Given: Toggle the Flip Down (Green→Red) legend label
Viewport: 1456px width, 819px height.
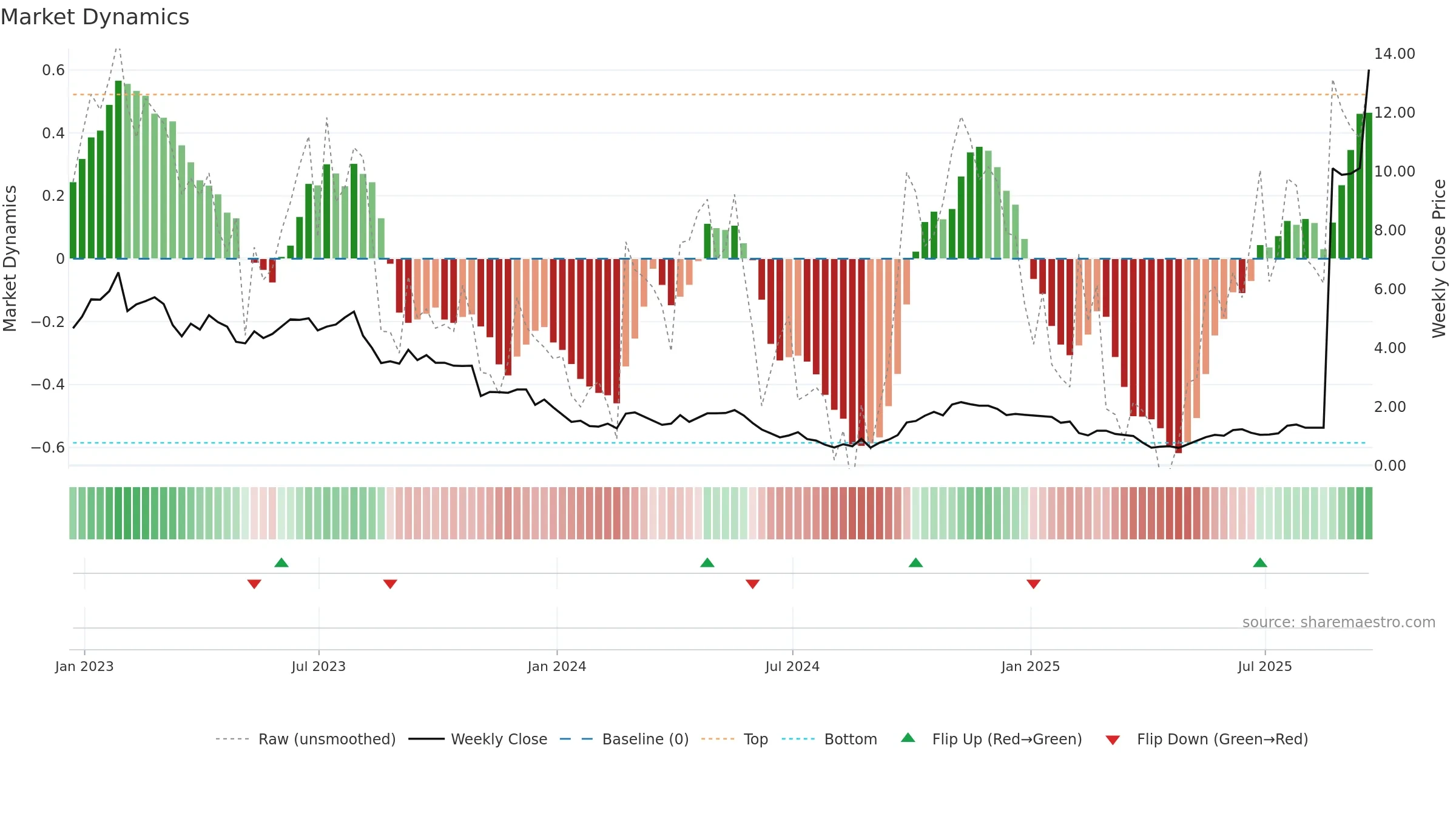Looking at the screenshot, I should pyautogui.click(x=1222, y=739).
